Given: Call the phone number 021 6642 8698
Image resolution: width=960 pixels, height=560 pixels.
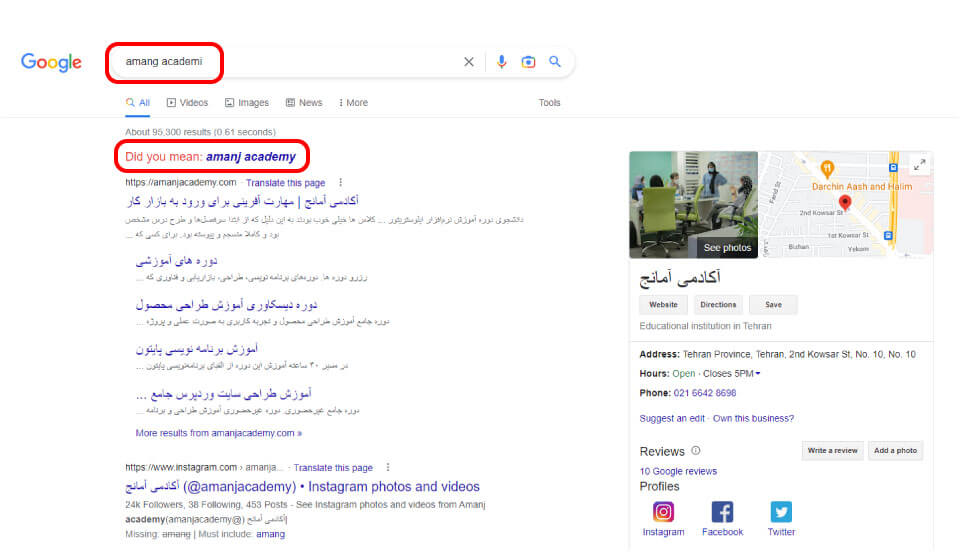Looking at the screenshot, I should click(705, 393).
